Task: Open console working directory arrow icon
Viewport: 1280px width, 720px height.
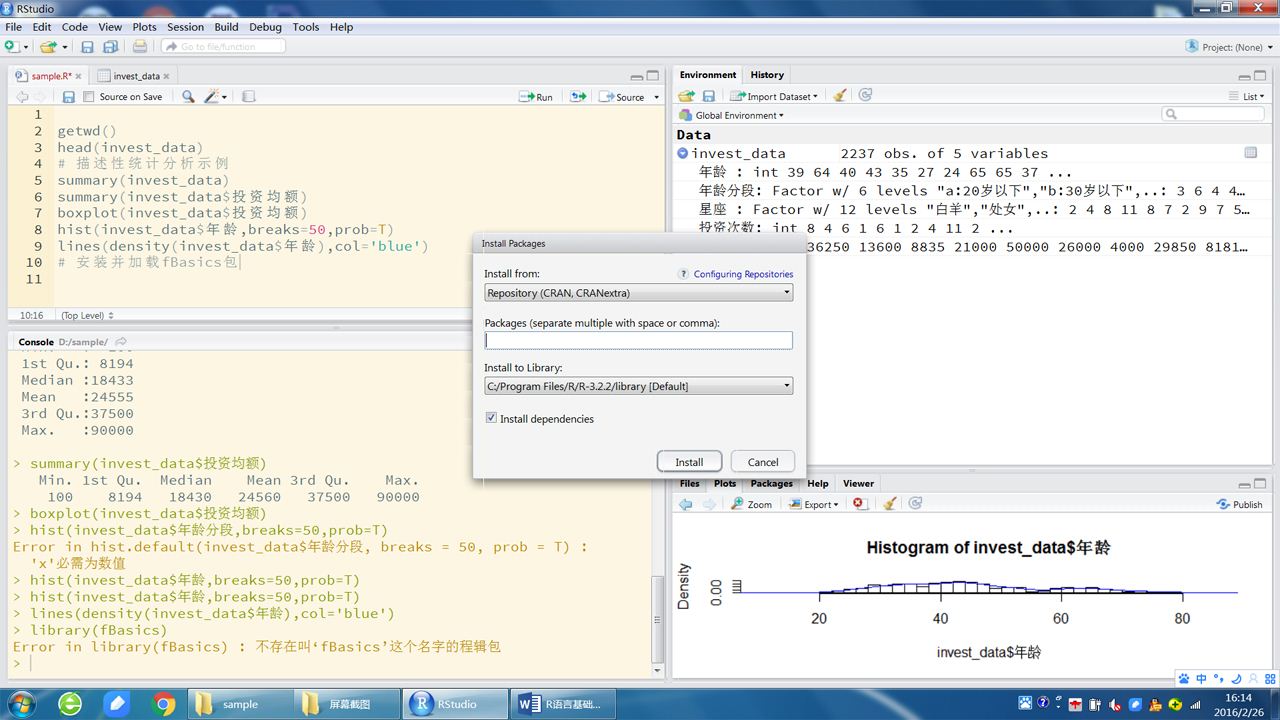Action: click(121, 342)
